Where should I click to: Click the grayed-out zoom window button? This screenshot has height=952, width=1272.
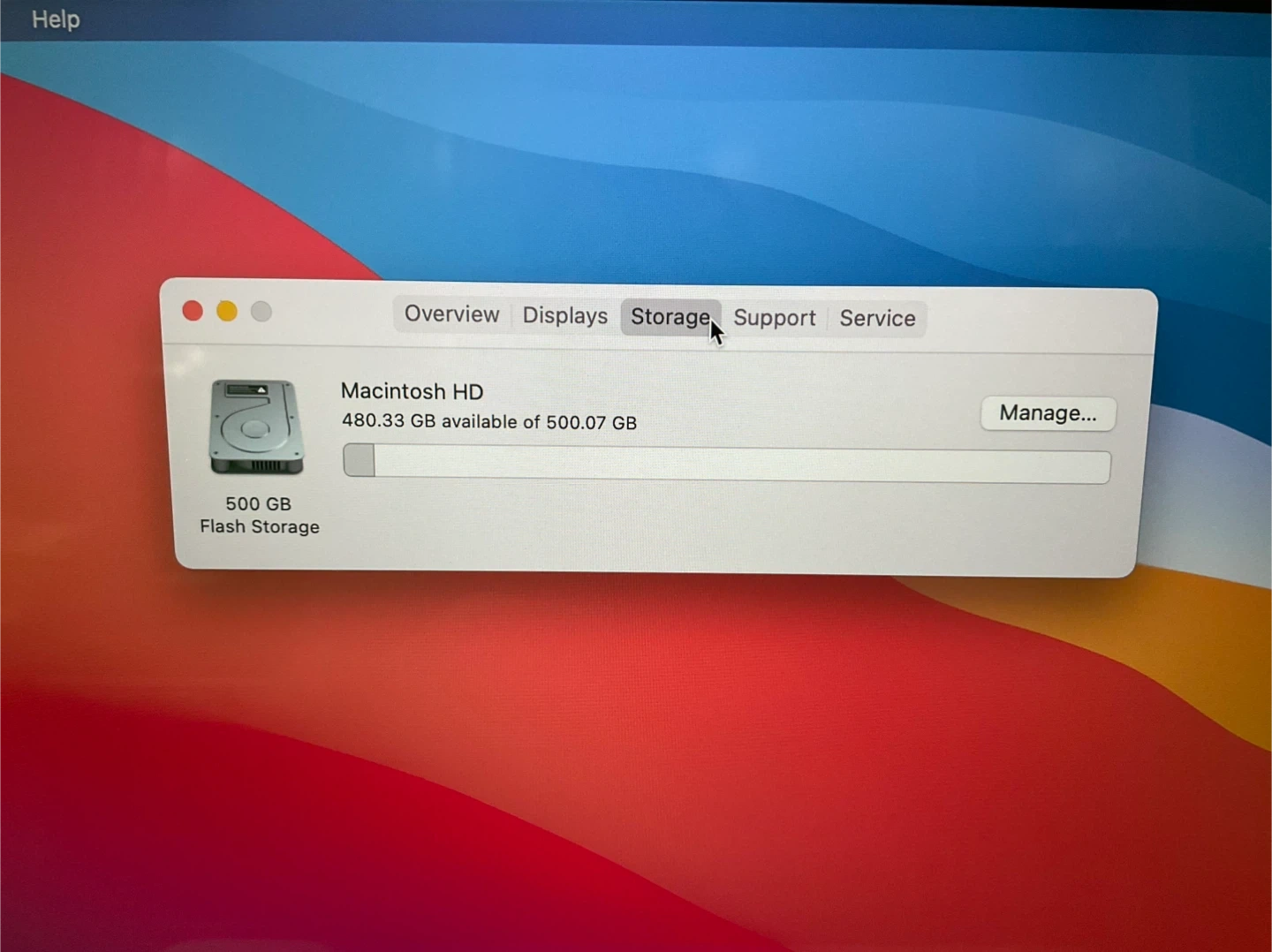[261, 312]
